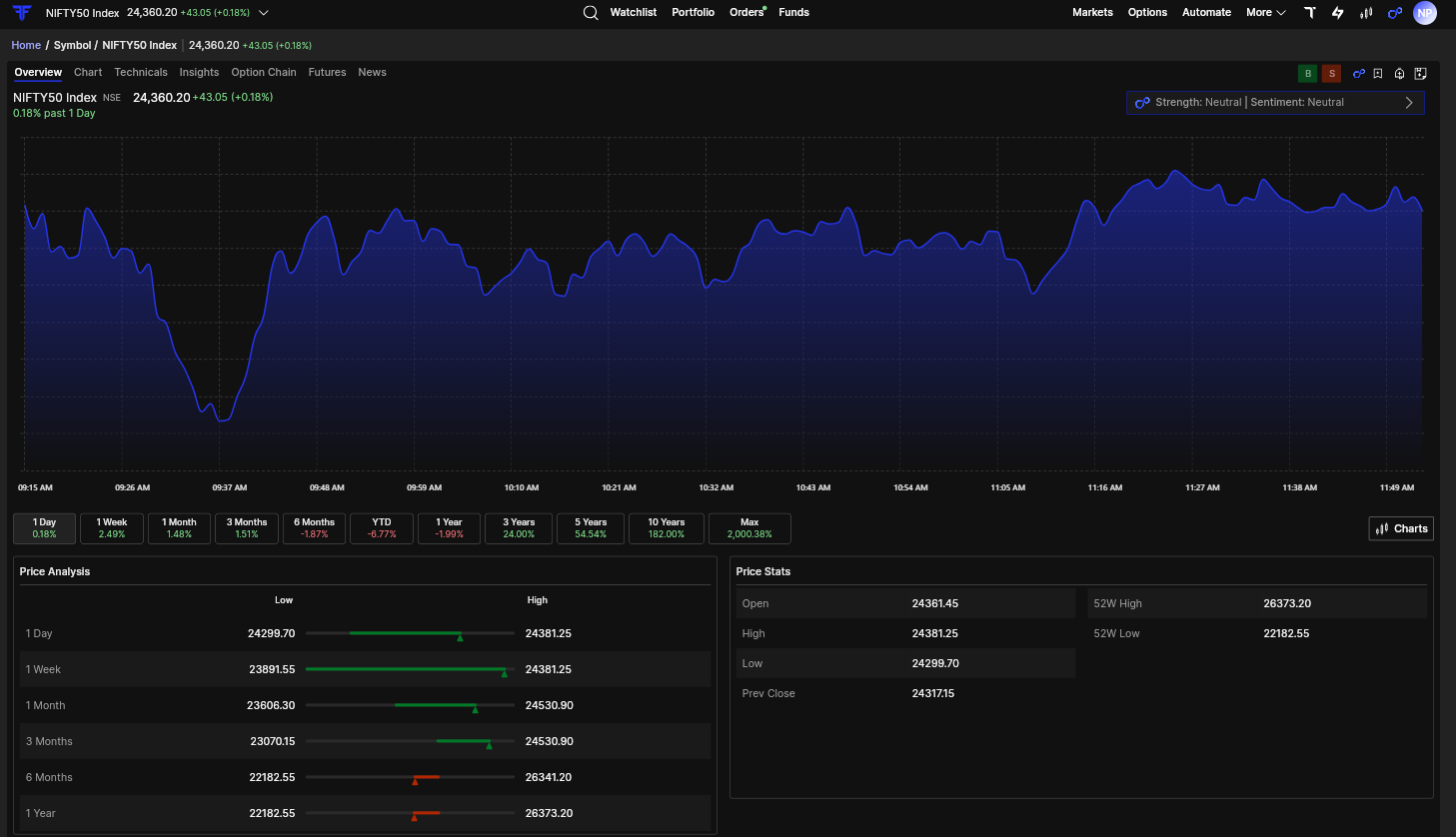This screenshot has height=837, width=1456.
Task: Set a price alert with bell icon
Action: [1399, 73]
